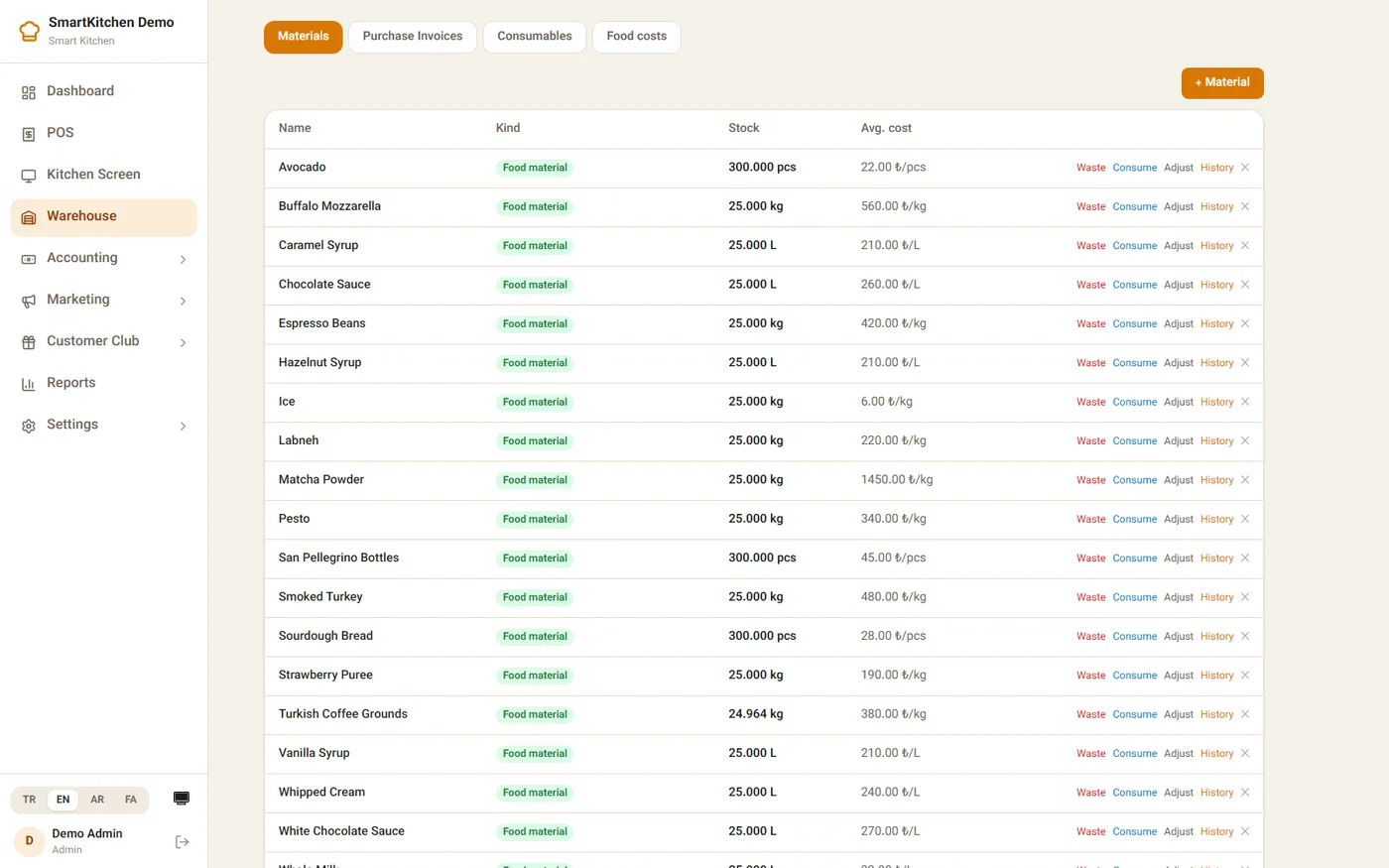
Task: Remove Turkish Coffee Grounds via X icon
Action: (x=1245, y=713)
